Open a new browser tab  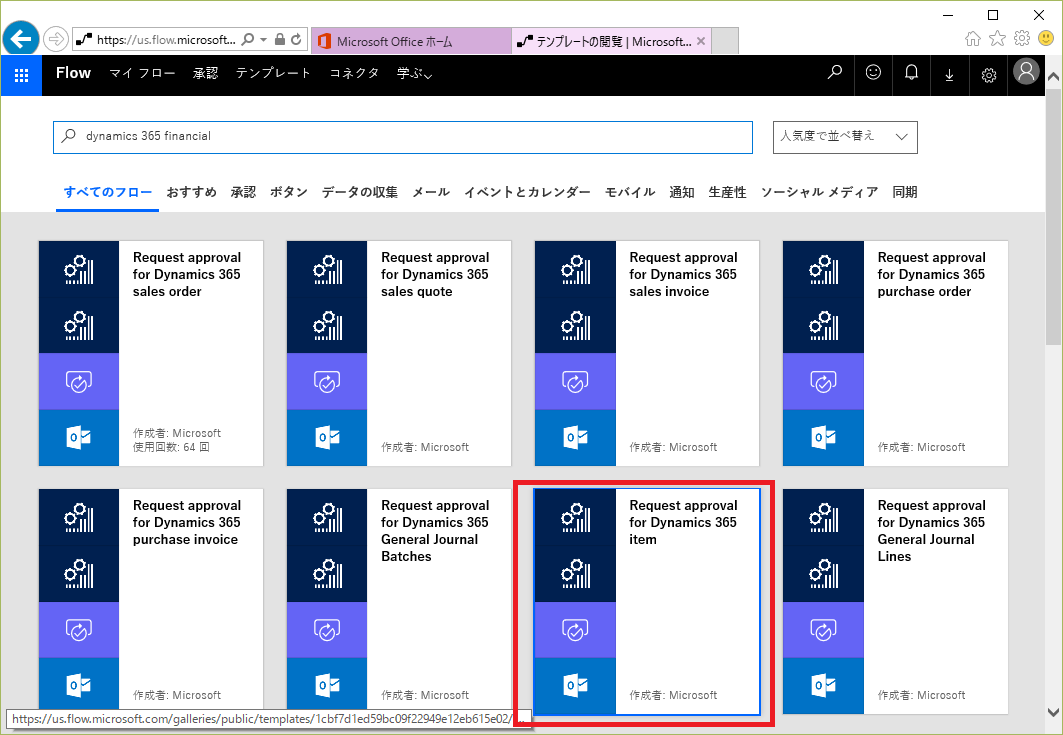(x=725, y=41)
